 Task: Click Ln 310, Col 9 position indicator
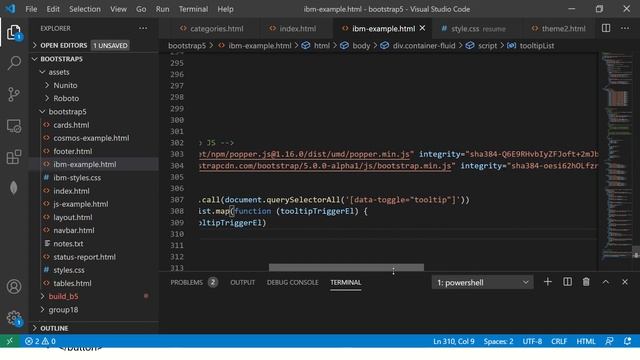[453, 341]
